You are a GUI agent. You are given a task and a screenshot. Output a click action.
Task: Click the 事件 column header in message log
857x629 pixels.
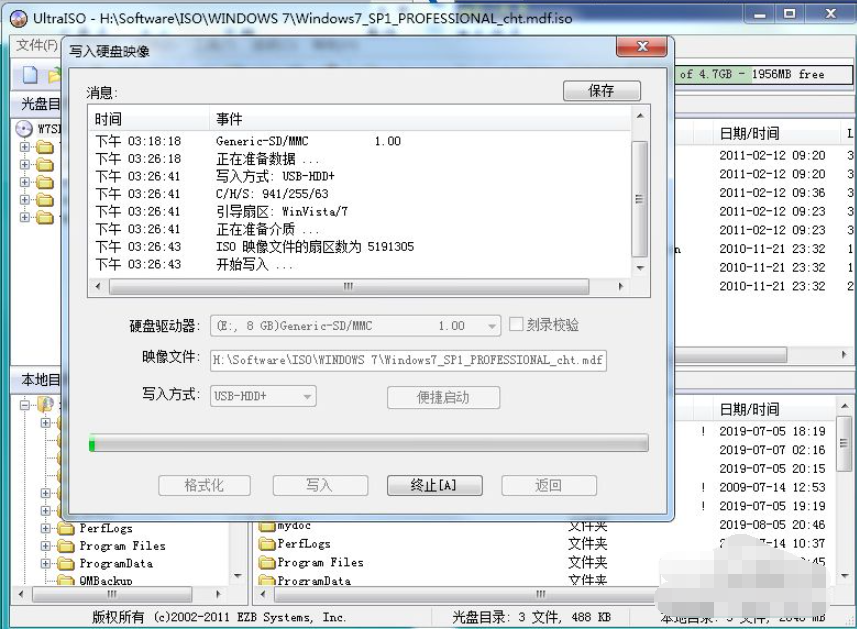click(x=229, y=119)
